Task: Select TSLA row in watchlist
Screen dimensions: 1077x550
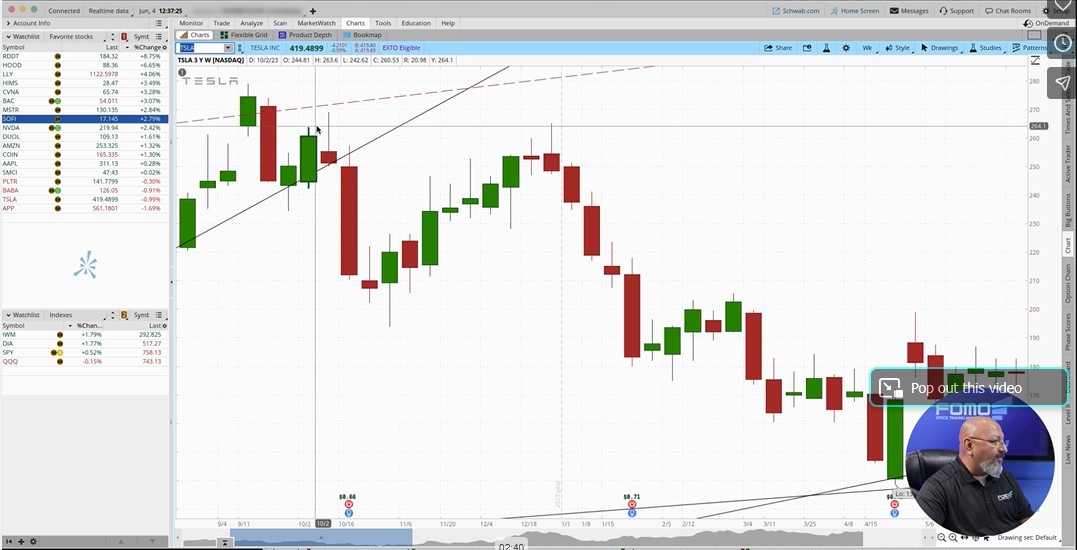Action: click(84, 199)
